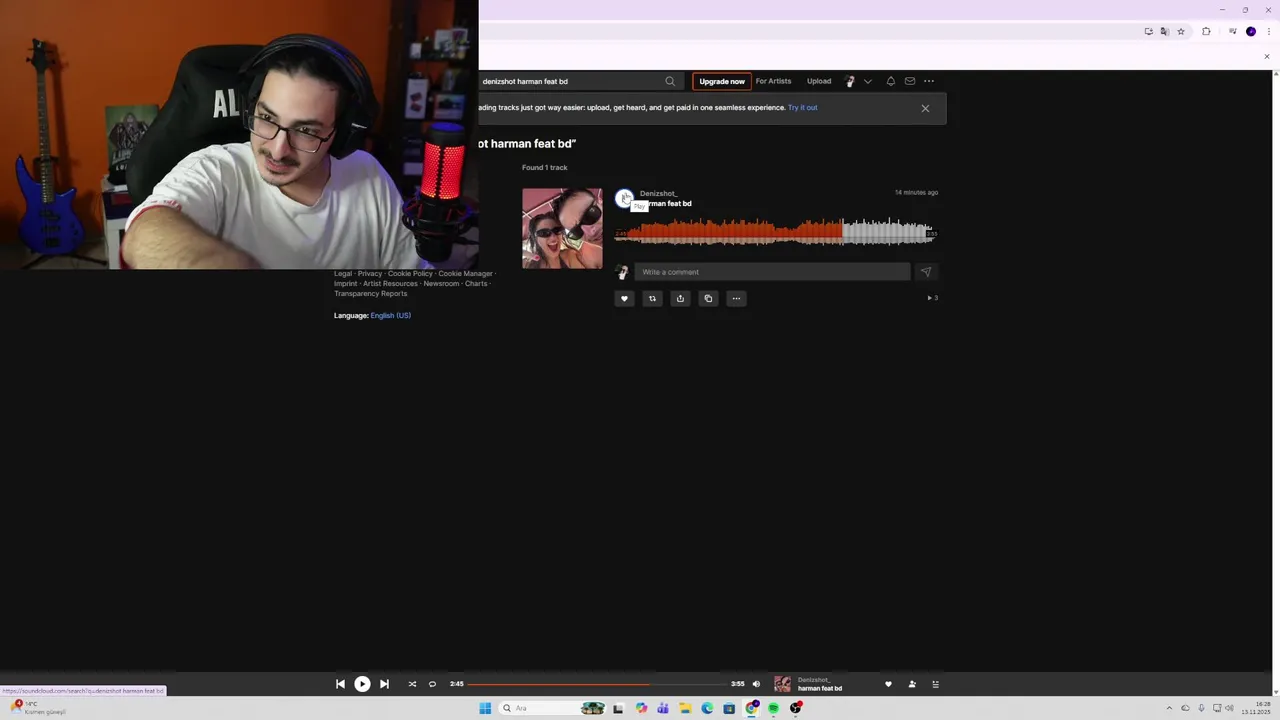Toggle repeat in the player bar
This screenshot has height=720, width=1280.
click(x=432, y=684)
